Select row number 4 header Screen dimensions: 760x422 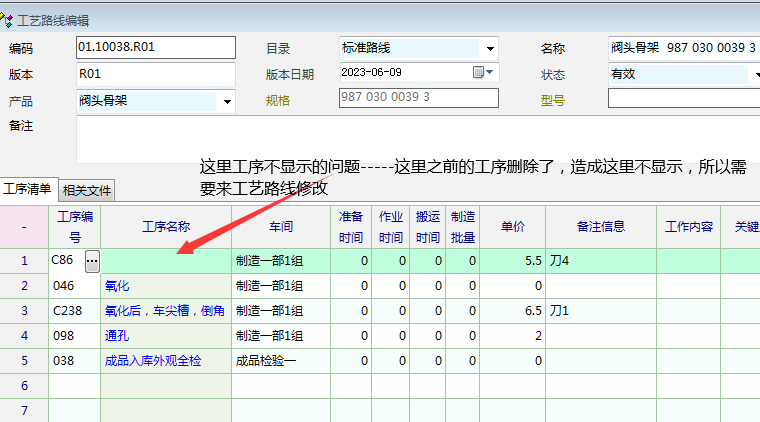[24, 335]
